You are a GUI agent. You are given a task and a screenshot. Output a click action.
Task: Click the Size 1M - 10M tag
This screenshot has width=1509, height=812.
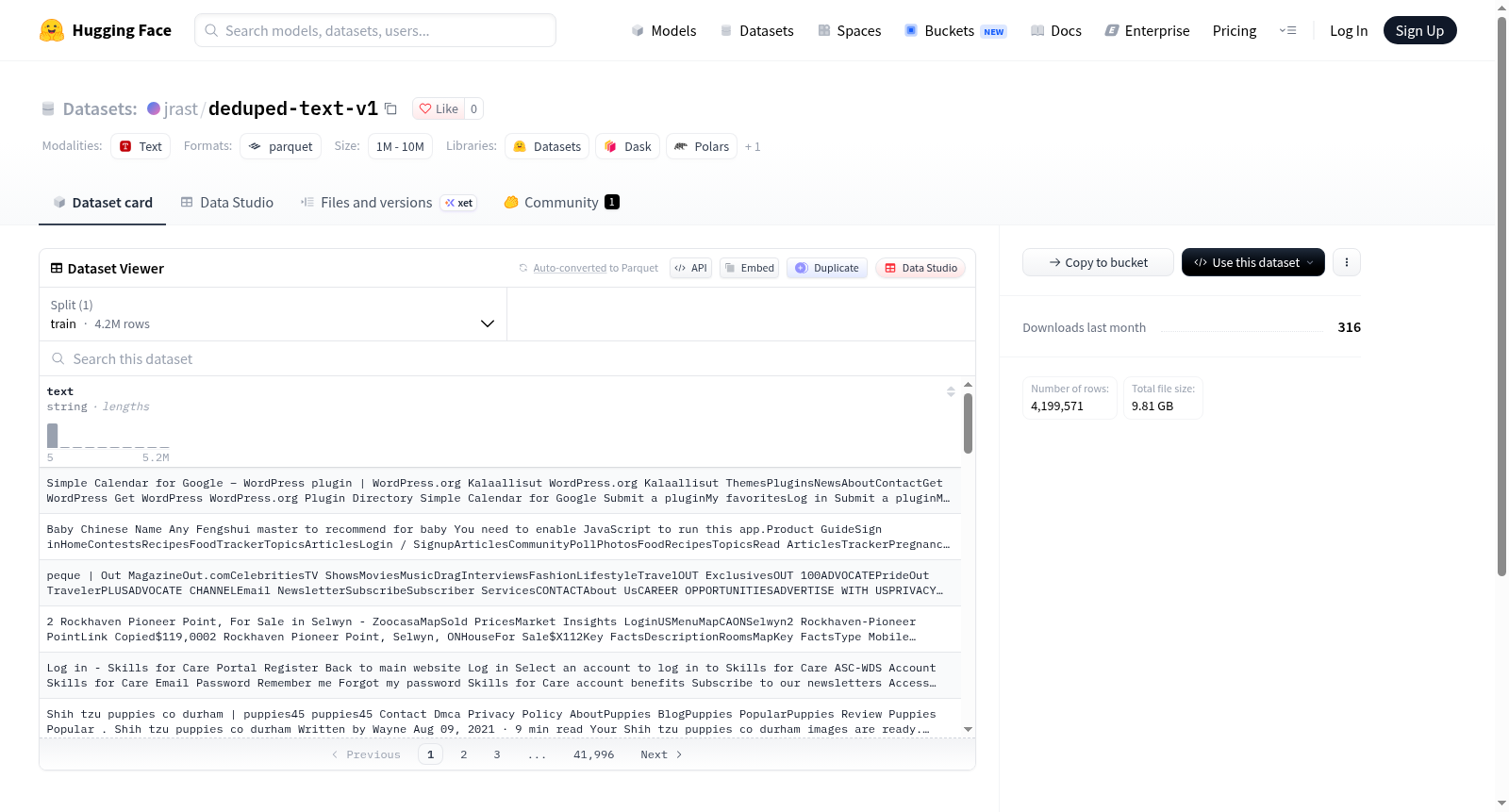[400, 146]
